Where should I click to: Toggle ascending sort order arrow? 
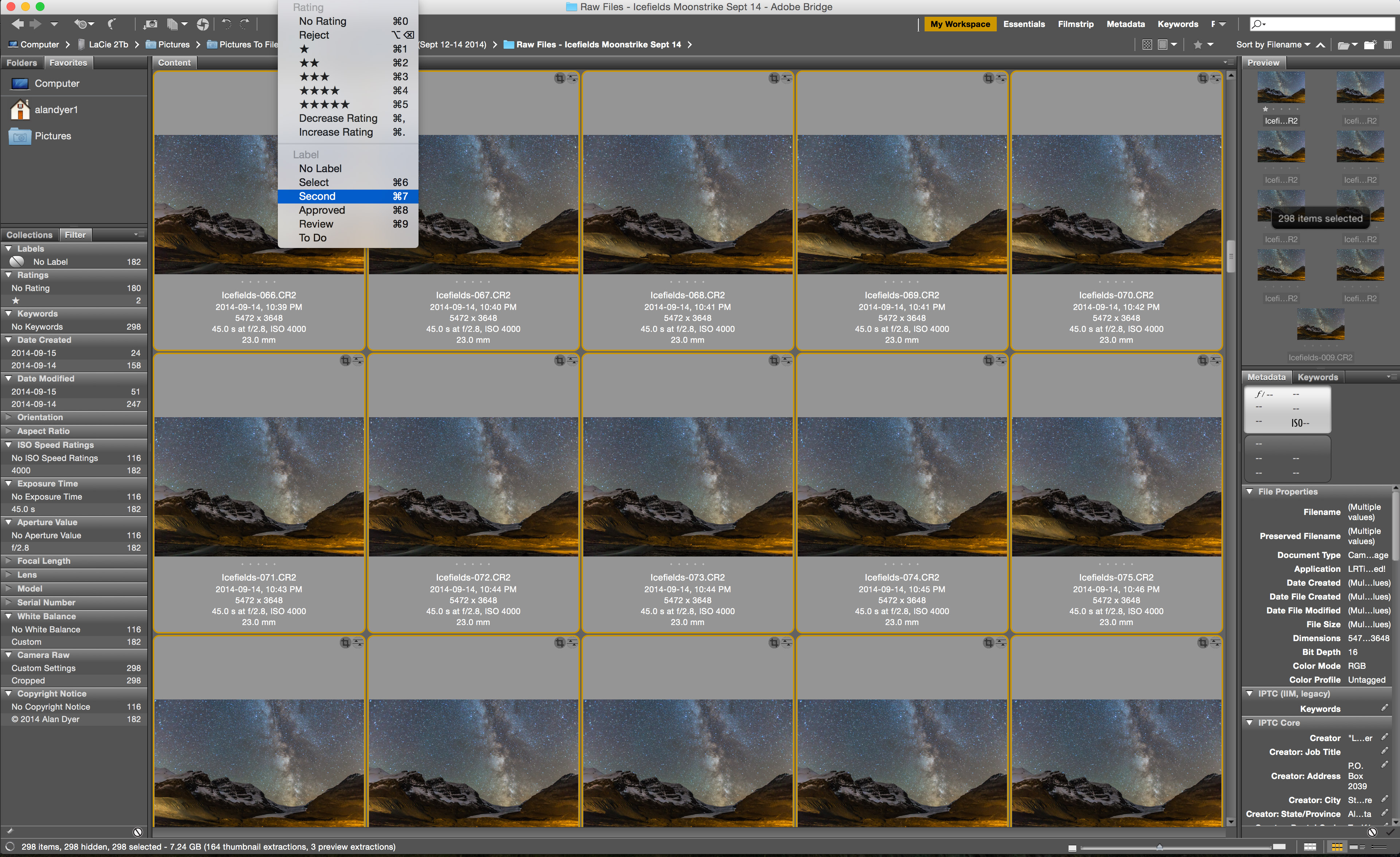click(x=1321, y=44)
